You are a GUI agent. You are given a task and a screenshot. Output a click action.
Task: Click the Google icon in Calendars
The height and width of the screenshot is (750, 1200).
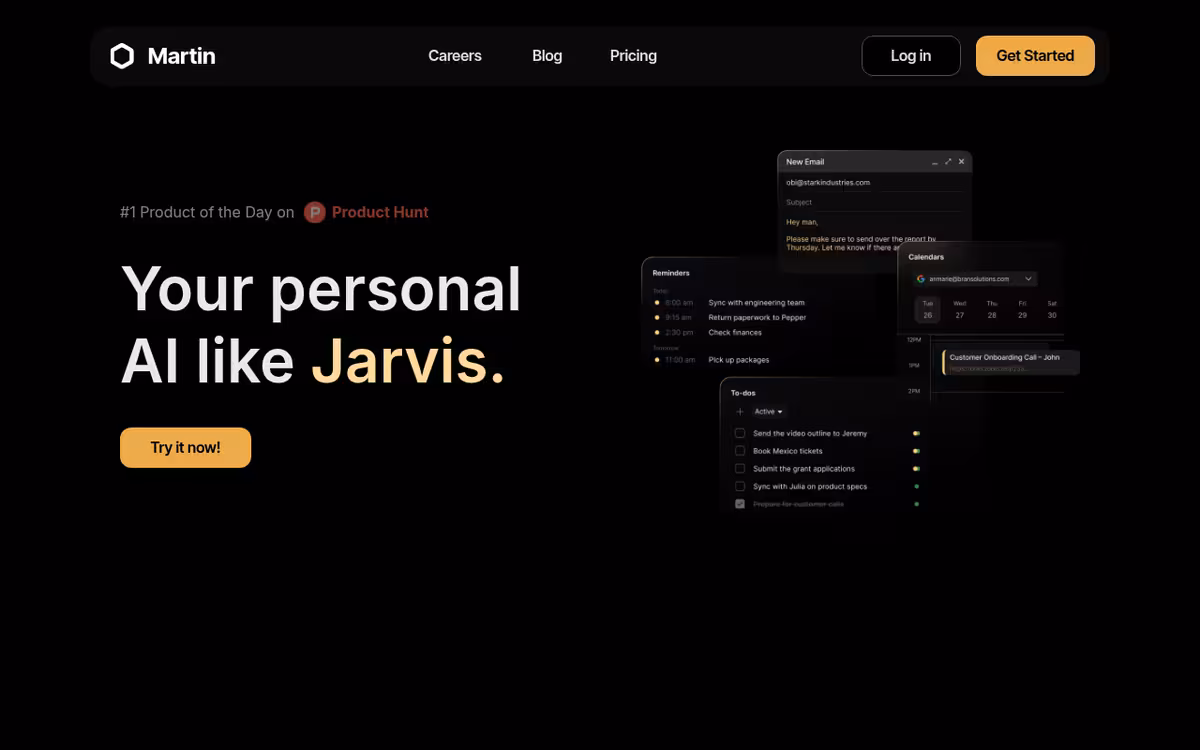click(x=921, y=279)
